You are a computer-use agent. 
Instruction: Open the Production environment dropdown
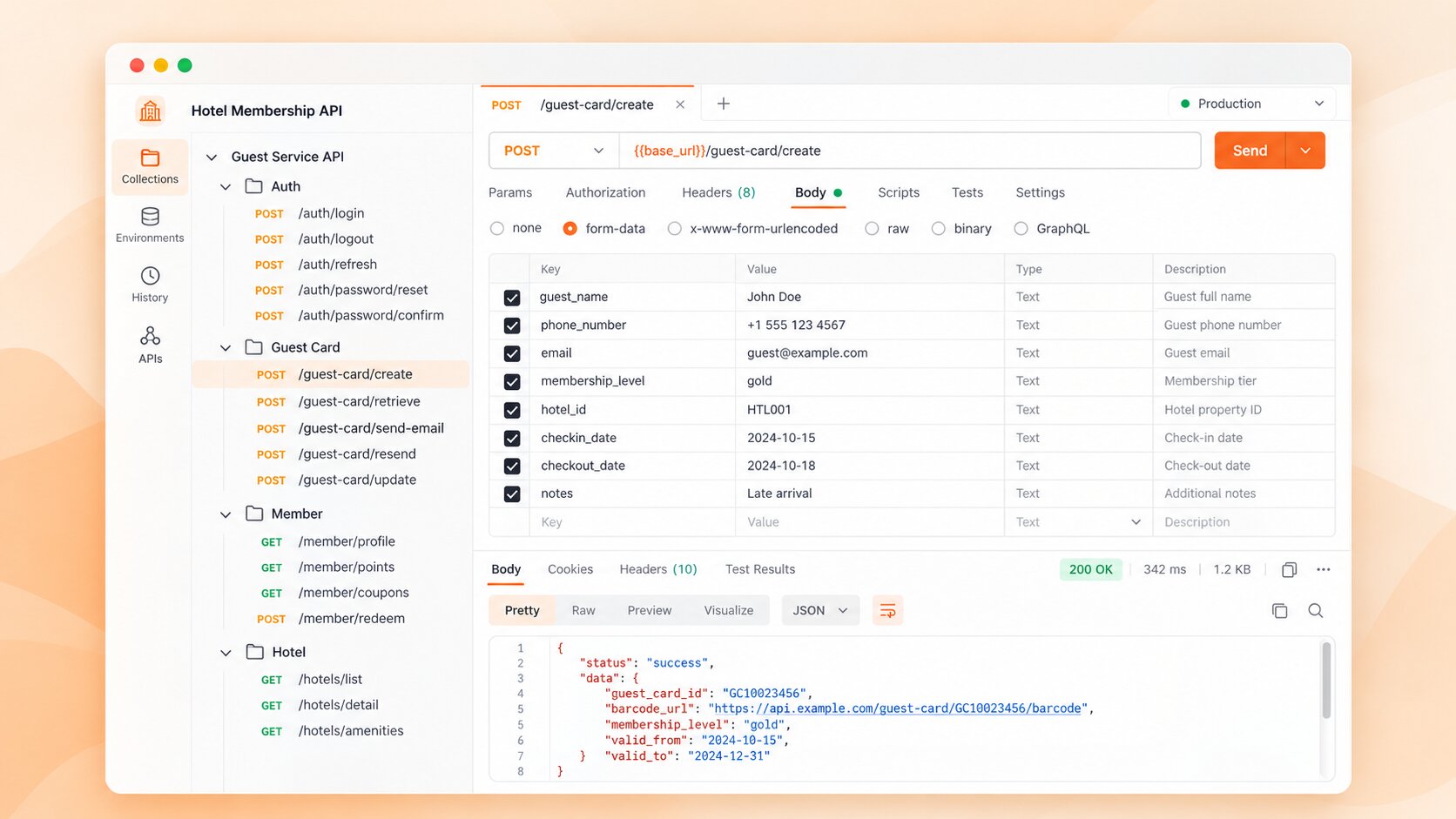point(1251,104)
